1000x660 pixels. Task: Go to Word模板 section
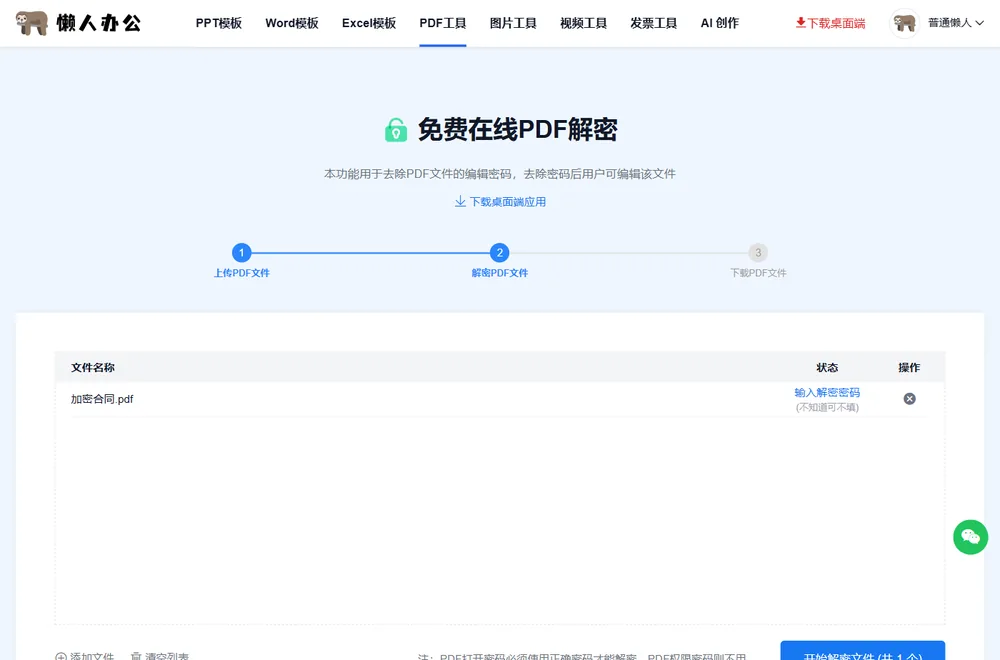tap(291, 23)
